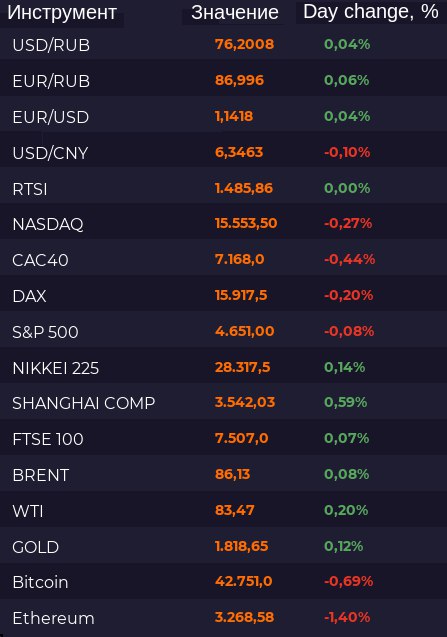Image resolution: width=447 pixels, height=637 pixels.
Task: Choose the USD/CNY row label
Action: point(50,153)
